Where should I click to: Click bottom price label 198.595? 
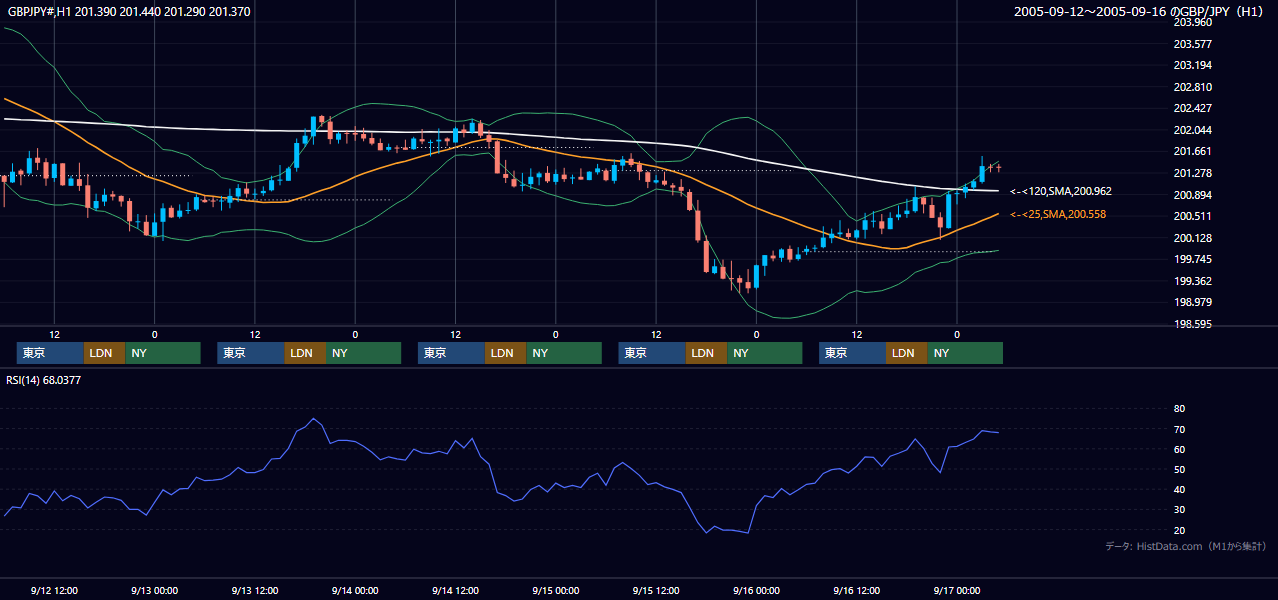(1192, 324)
